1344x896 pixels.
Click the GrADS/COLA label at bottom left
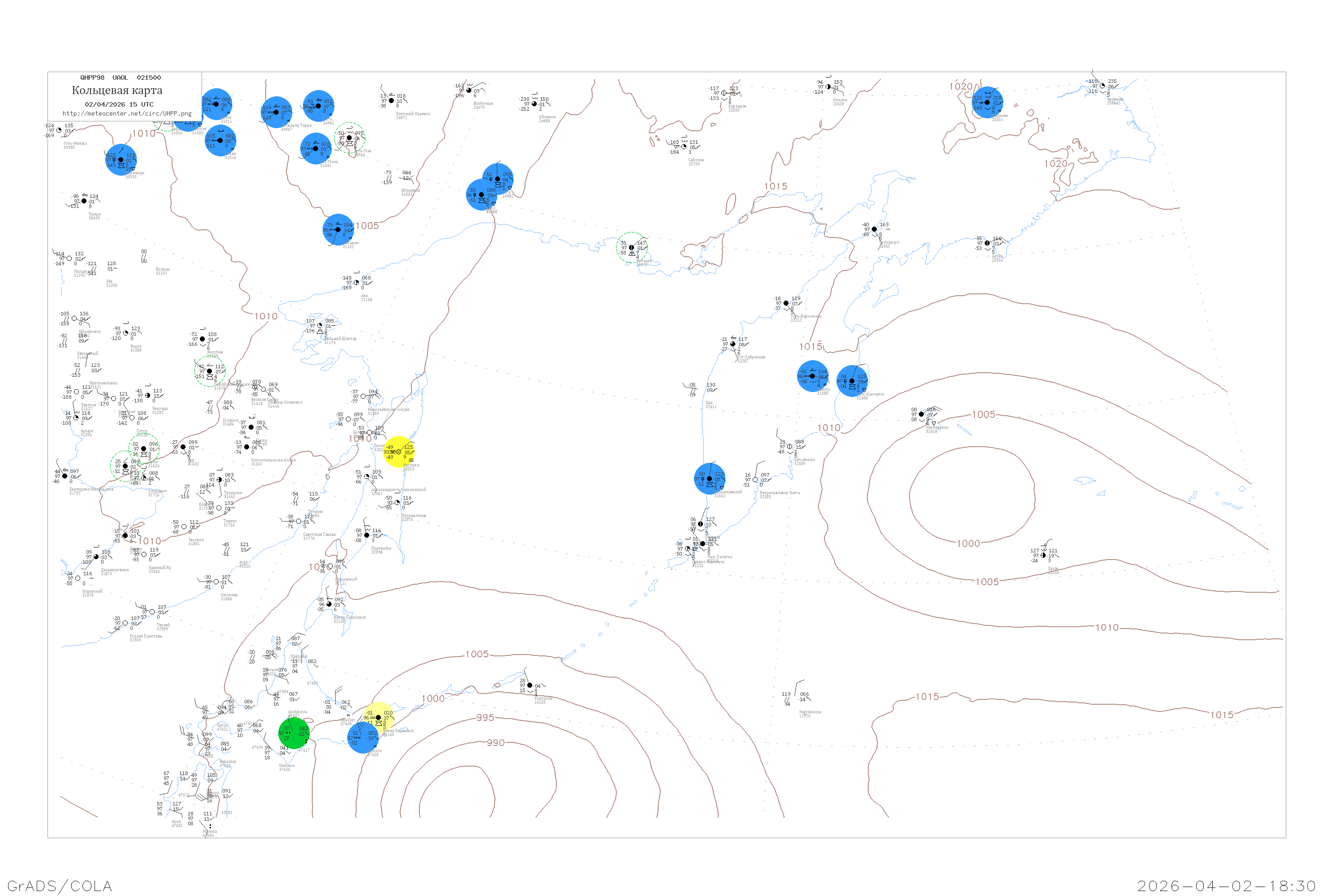click(x=60, y=886)
